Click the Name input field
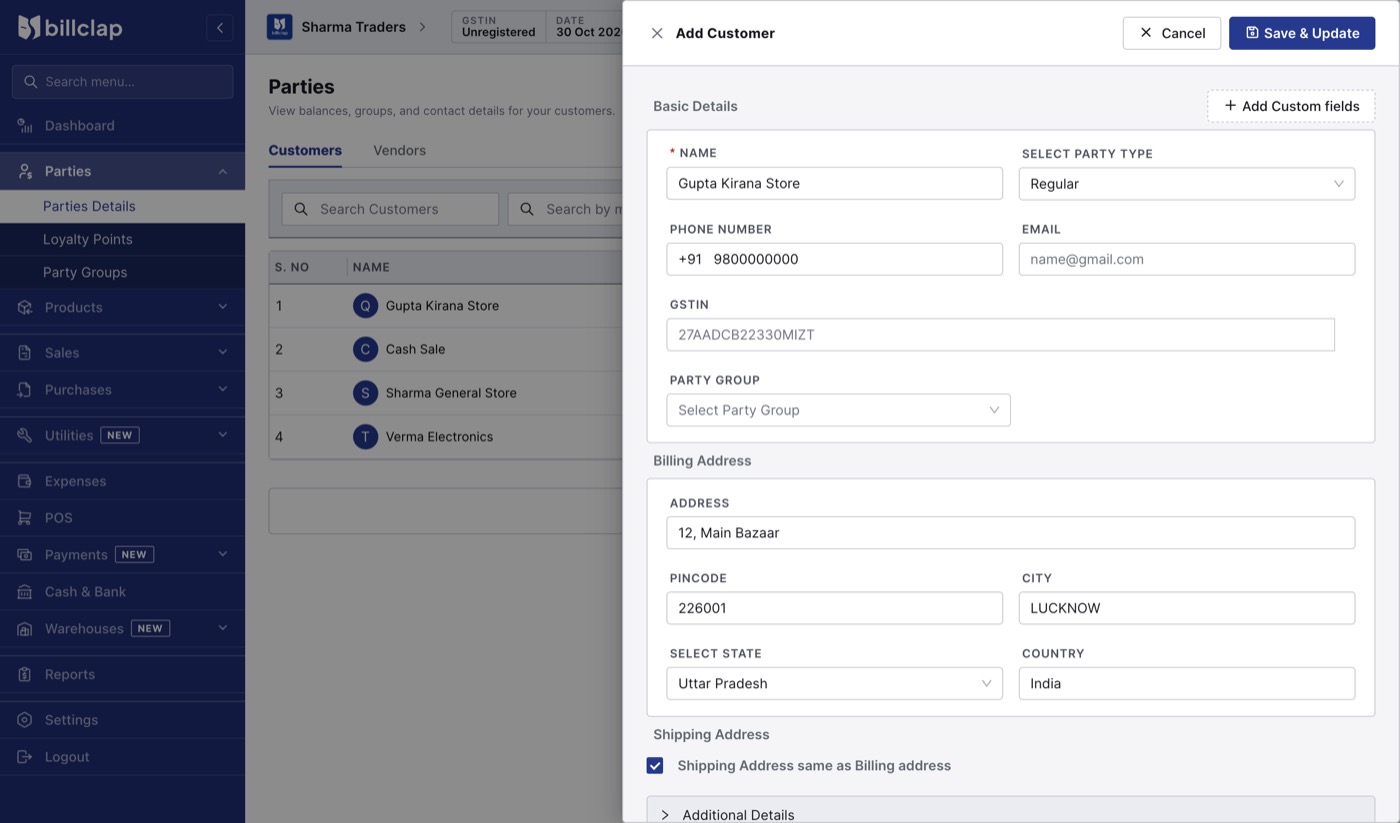1400x823 pixels. 834,183
